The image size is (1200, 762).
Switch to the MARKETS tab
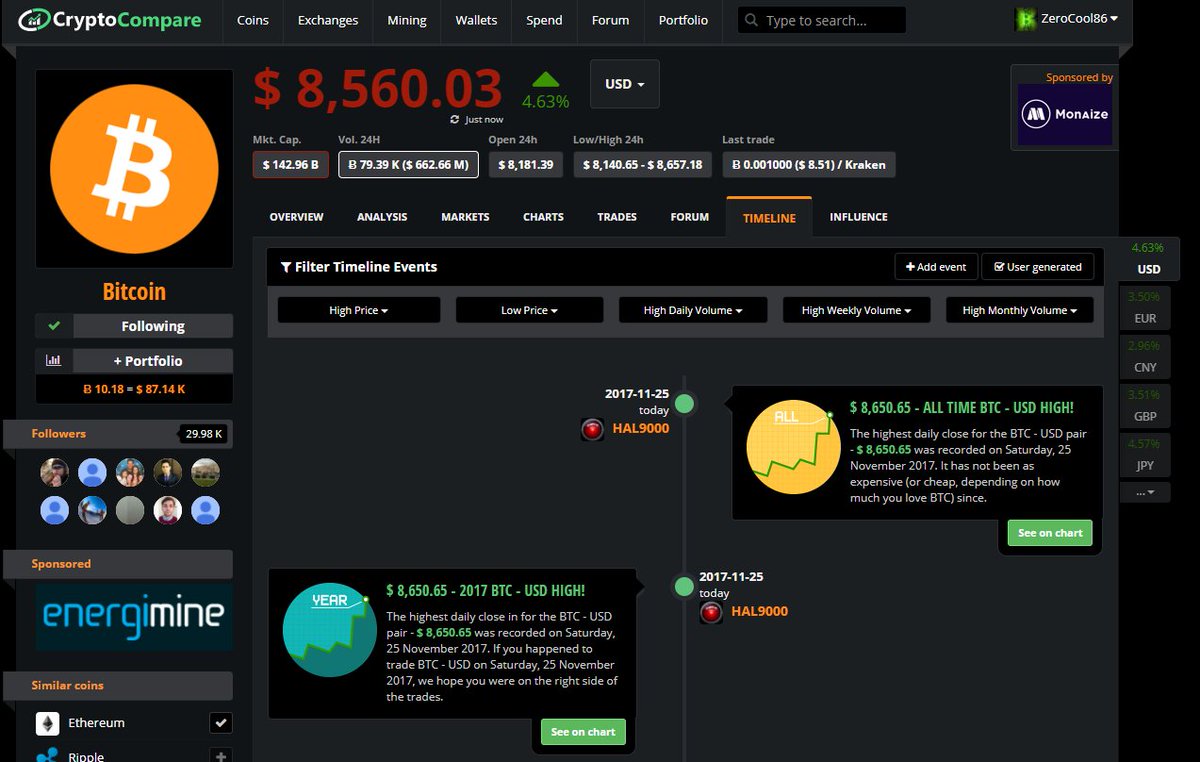coord(465,217)
